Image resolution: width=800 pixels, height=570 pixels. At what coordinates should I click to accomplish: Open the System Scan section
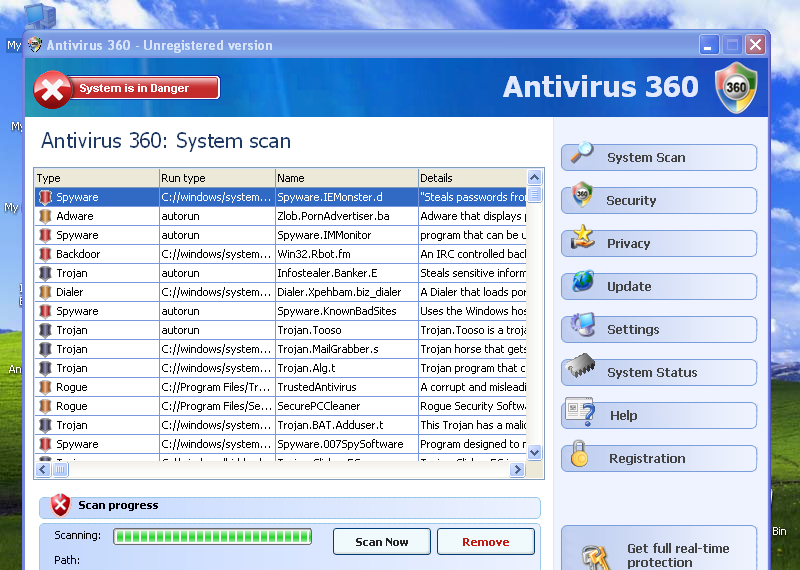click(659, 157)
